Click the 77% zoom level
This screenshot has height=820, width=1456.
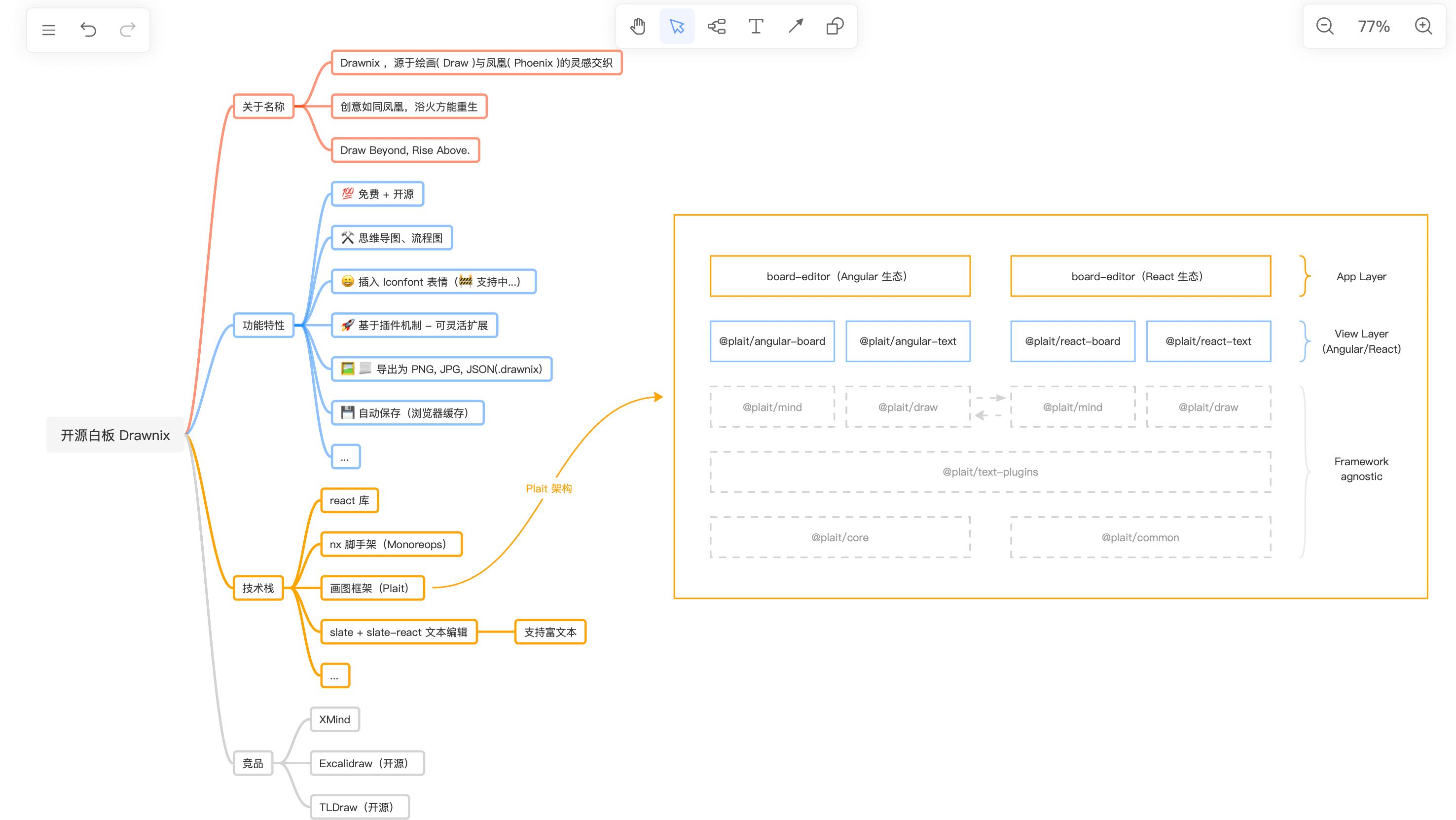pos(1374,27)
